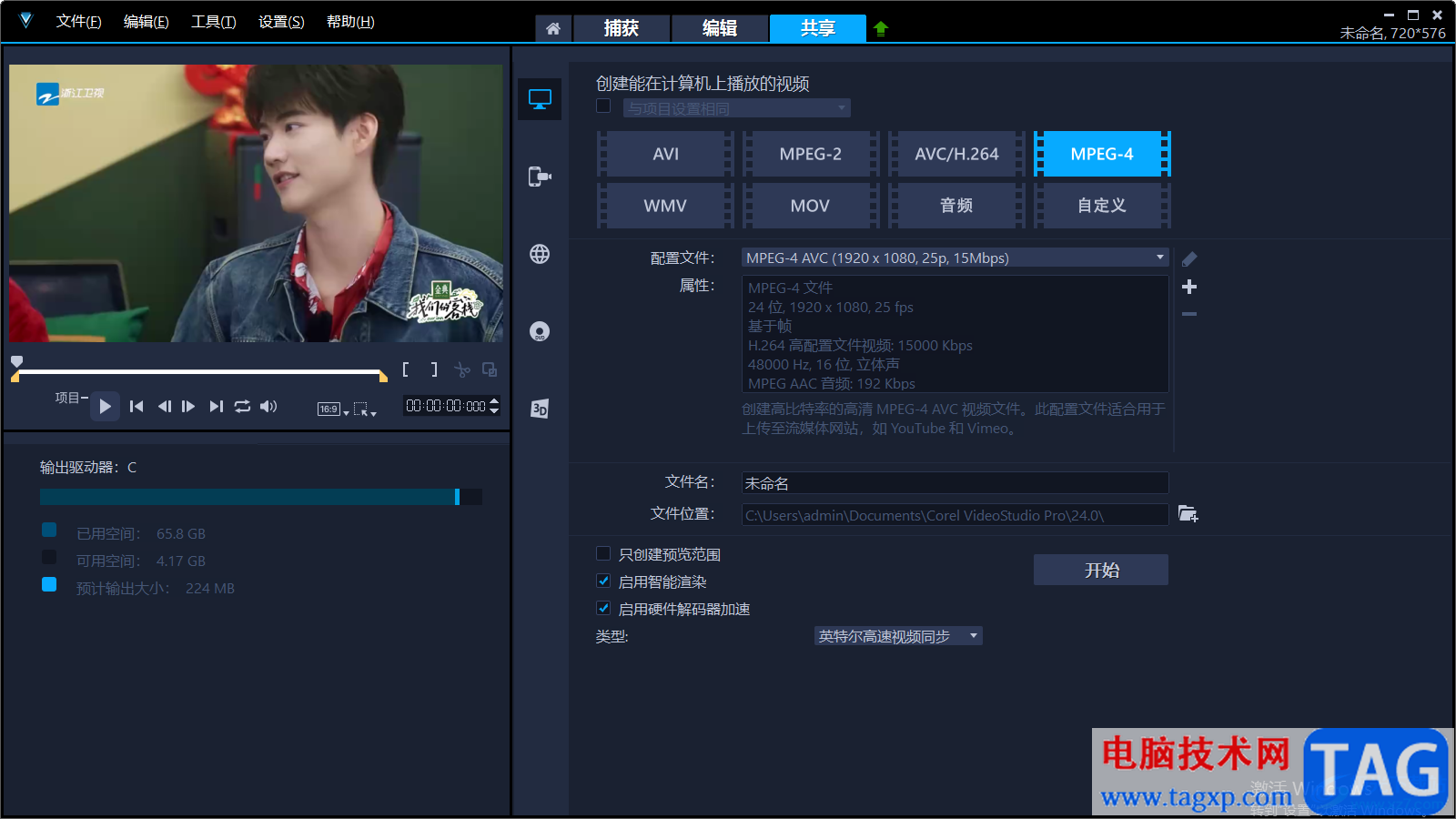Click the video preview window
Viewport: 1456px width, 819px height.
[x=256, y=203]
